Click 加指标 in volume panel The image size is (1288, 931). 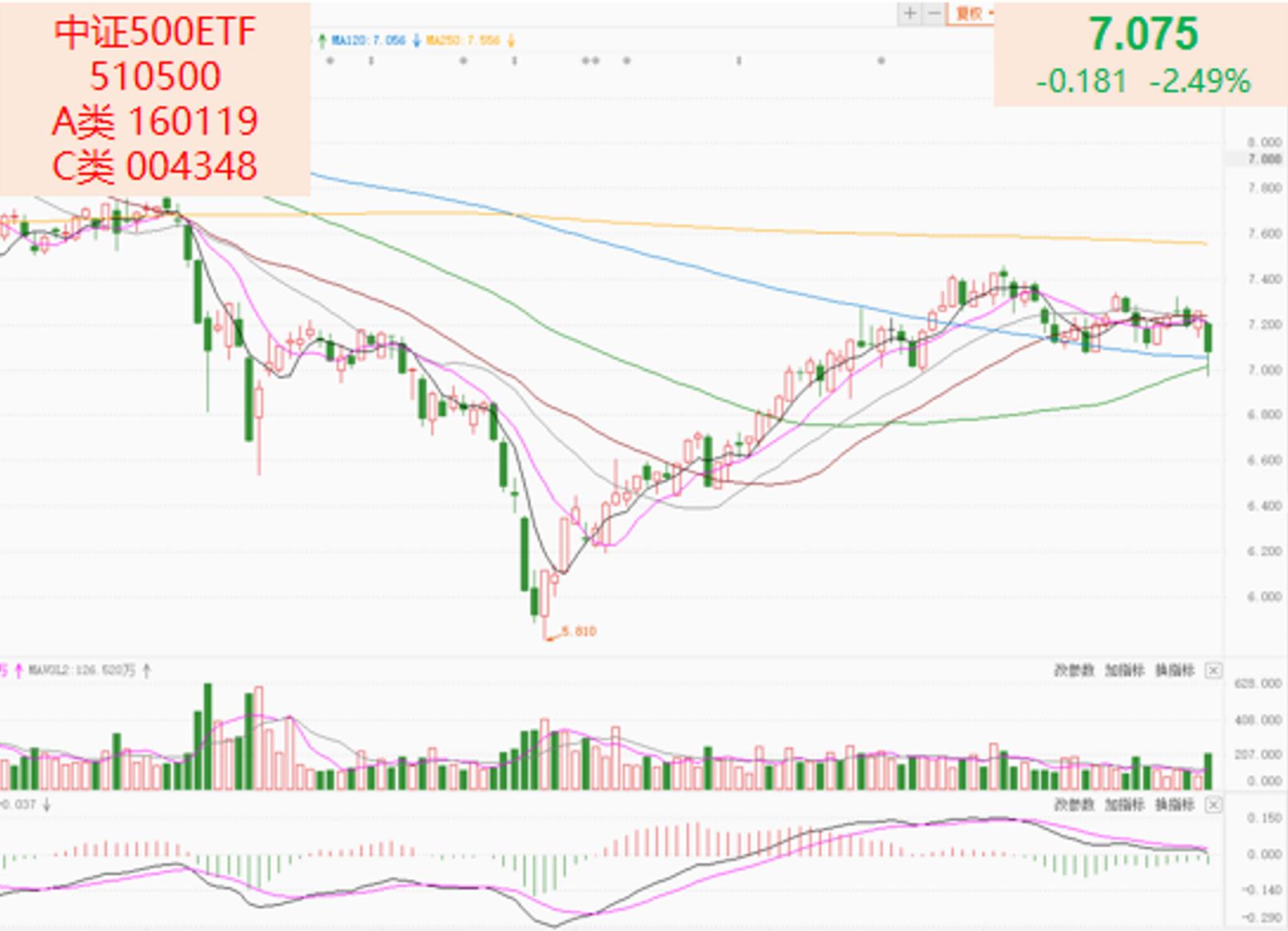1124,670
